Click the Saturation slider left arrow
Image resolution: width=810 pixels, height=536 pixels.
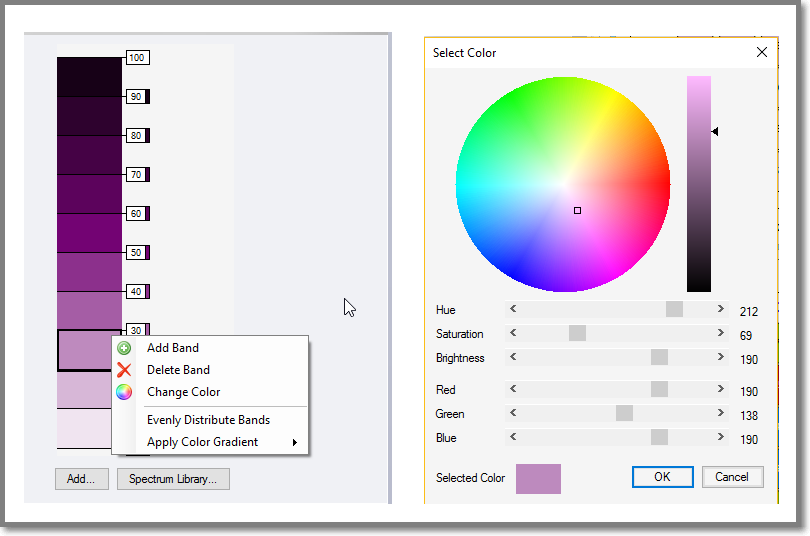[514, 334]
